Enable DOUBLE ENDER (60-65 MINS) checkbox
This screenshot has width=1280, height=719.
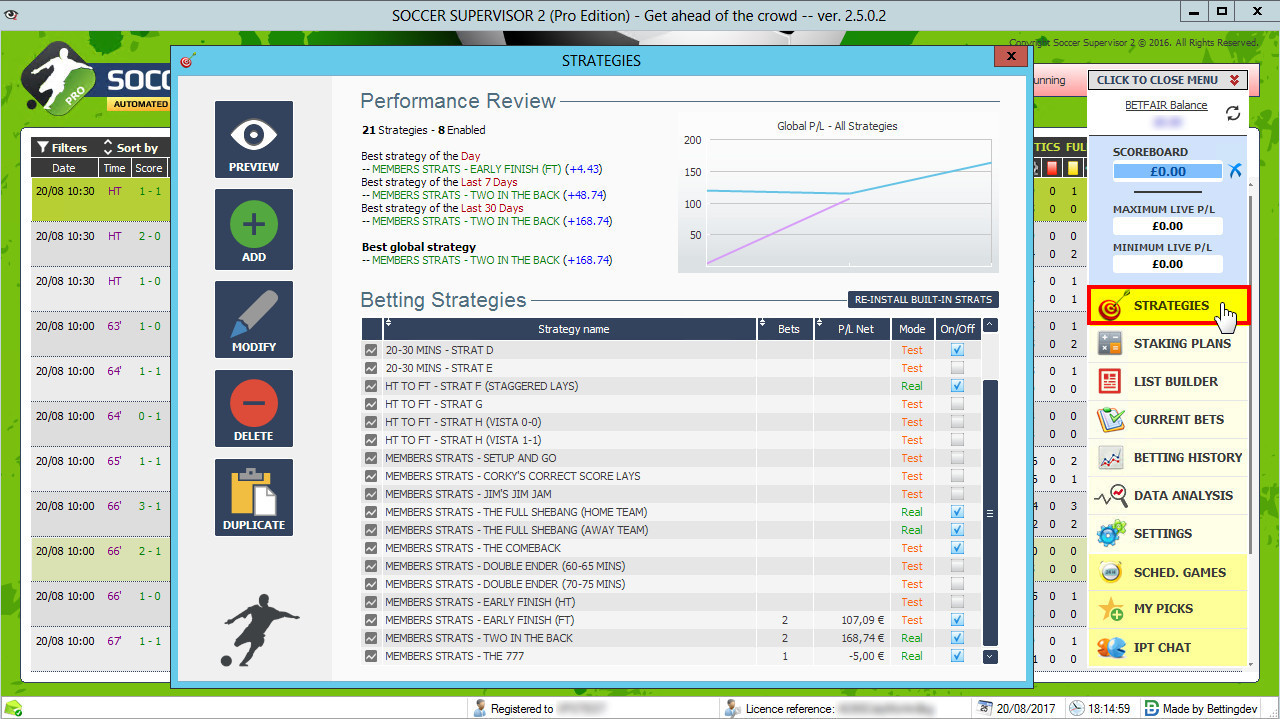(958, 566)
